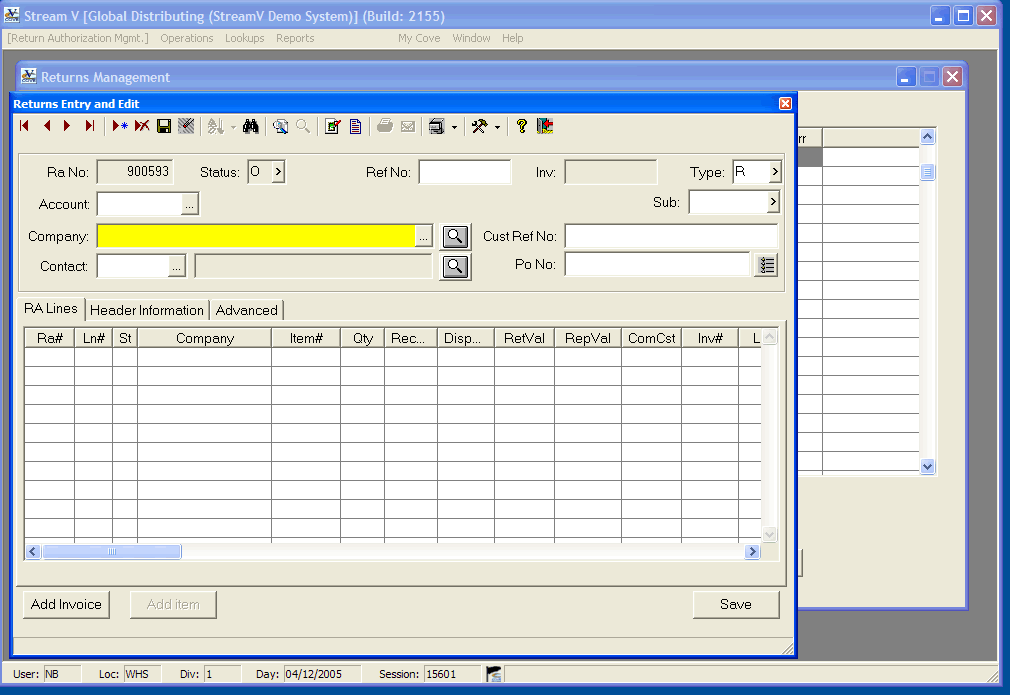1010x695 pixels.
Task: Click the Stream V title bar app icon
Action: [12, 15]
